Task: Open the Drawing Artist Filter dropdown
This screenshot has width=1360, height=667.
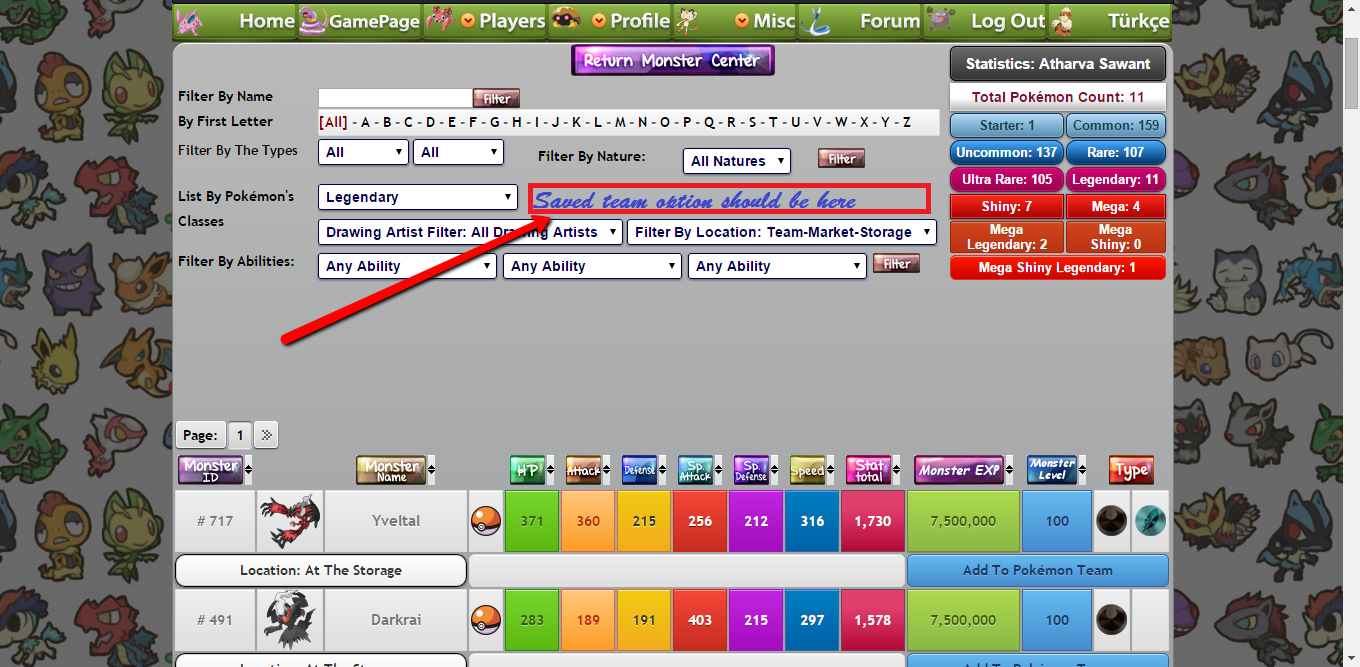Action: tap(469, 232)
